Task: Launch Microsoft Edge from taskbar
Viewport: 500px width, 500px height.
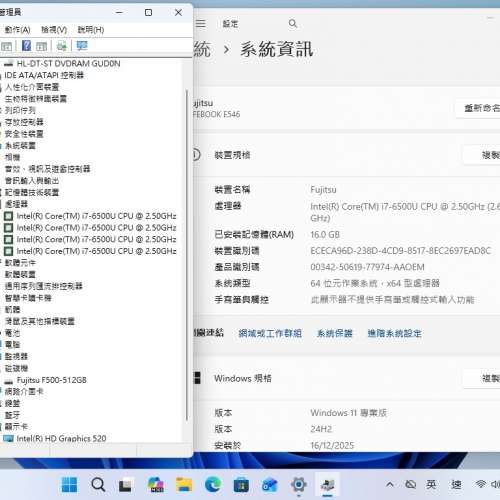Action: coord(213,485)
